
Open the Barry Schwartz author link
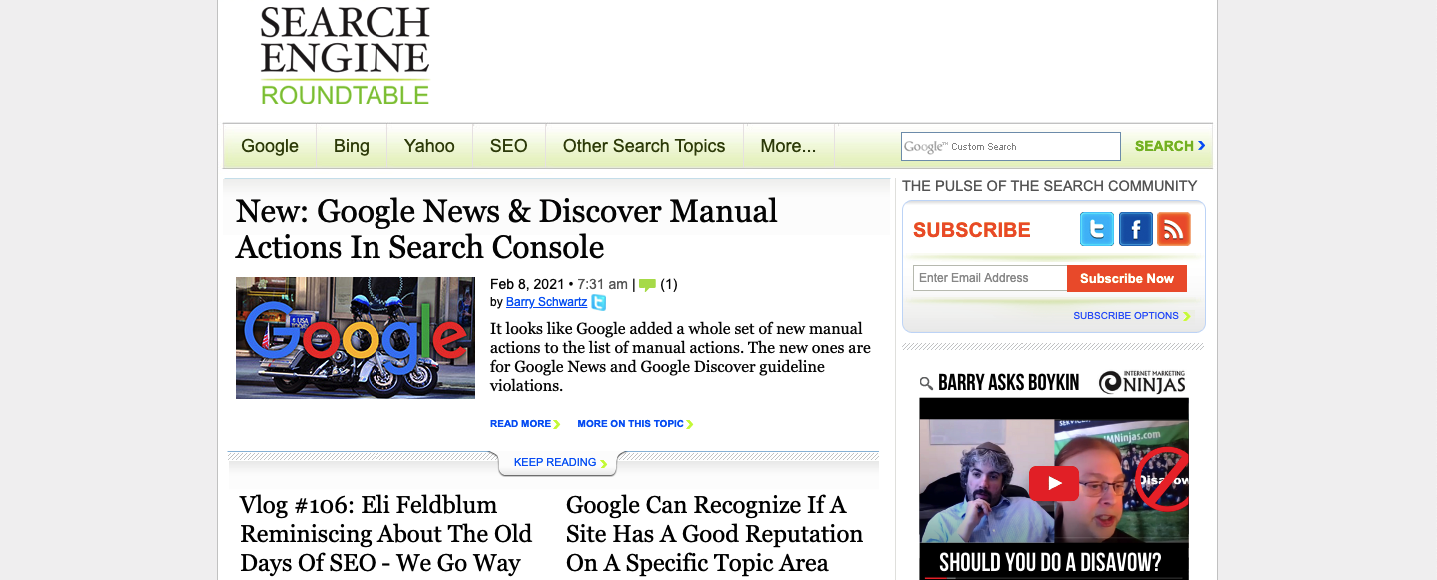pyautogui.click(x=546, y=302)
